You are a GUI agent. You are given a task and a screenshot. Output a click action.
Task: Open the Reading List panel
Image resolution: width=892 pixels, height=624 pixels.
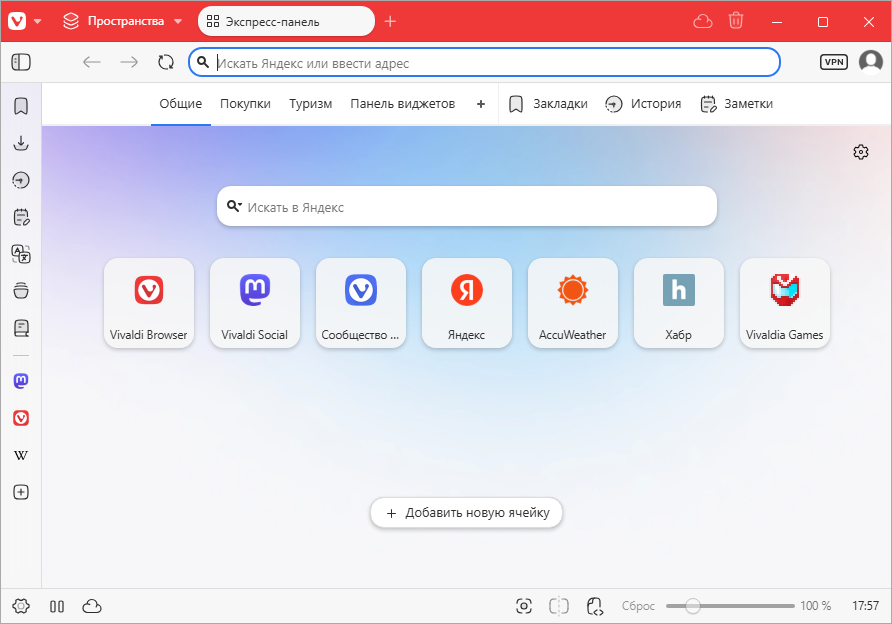20,327
